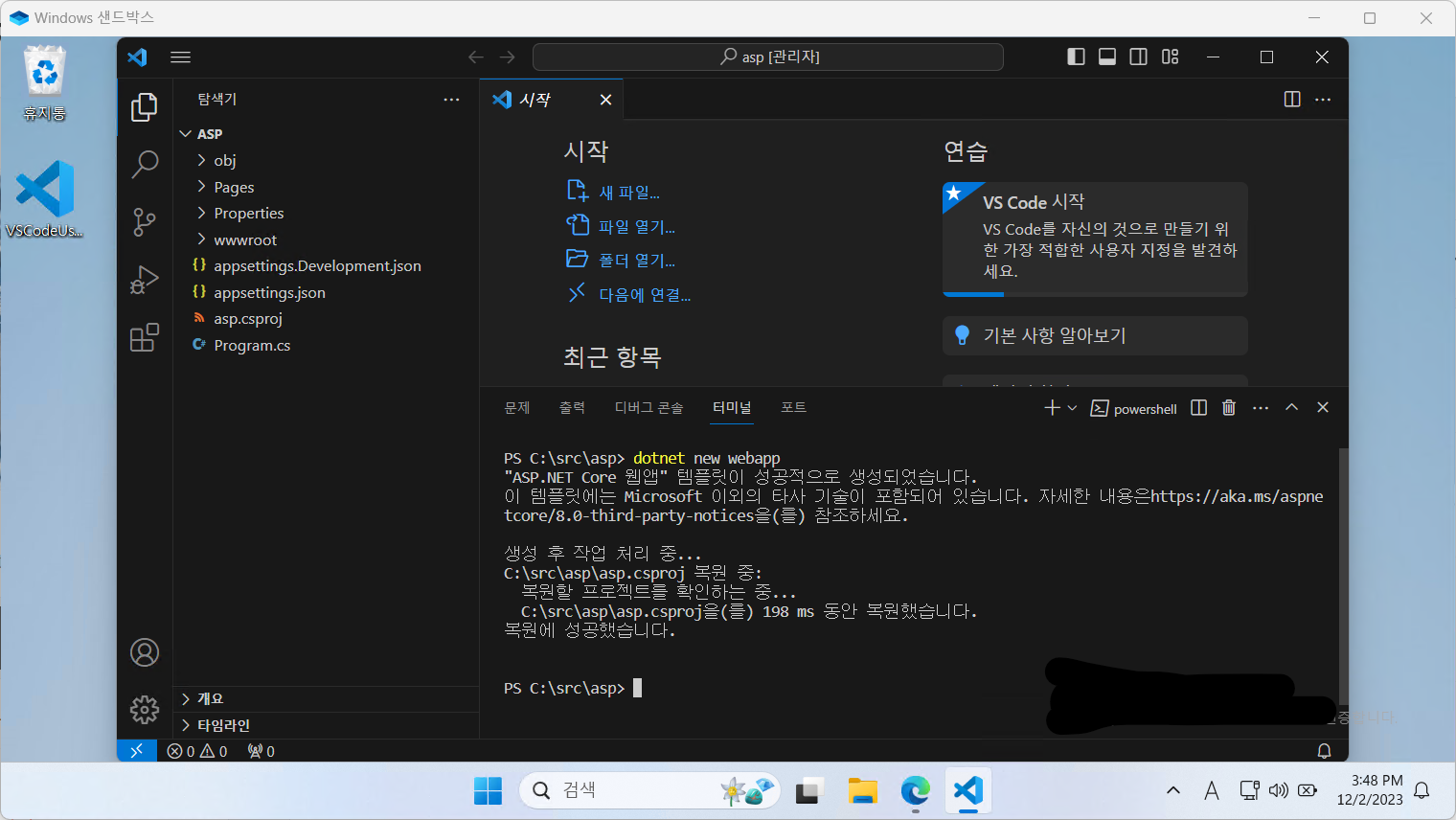Image resolution: width=1456 pixels, height=820 pixels.
Task: Open appsettings.Development.json file
Action: tap(326, 265)
